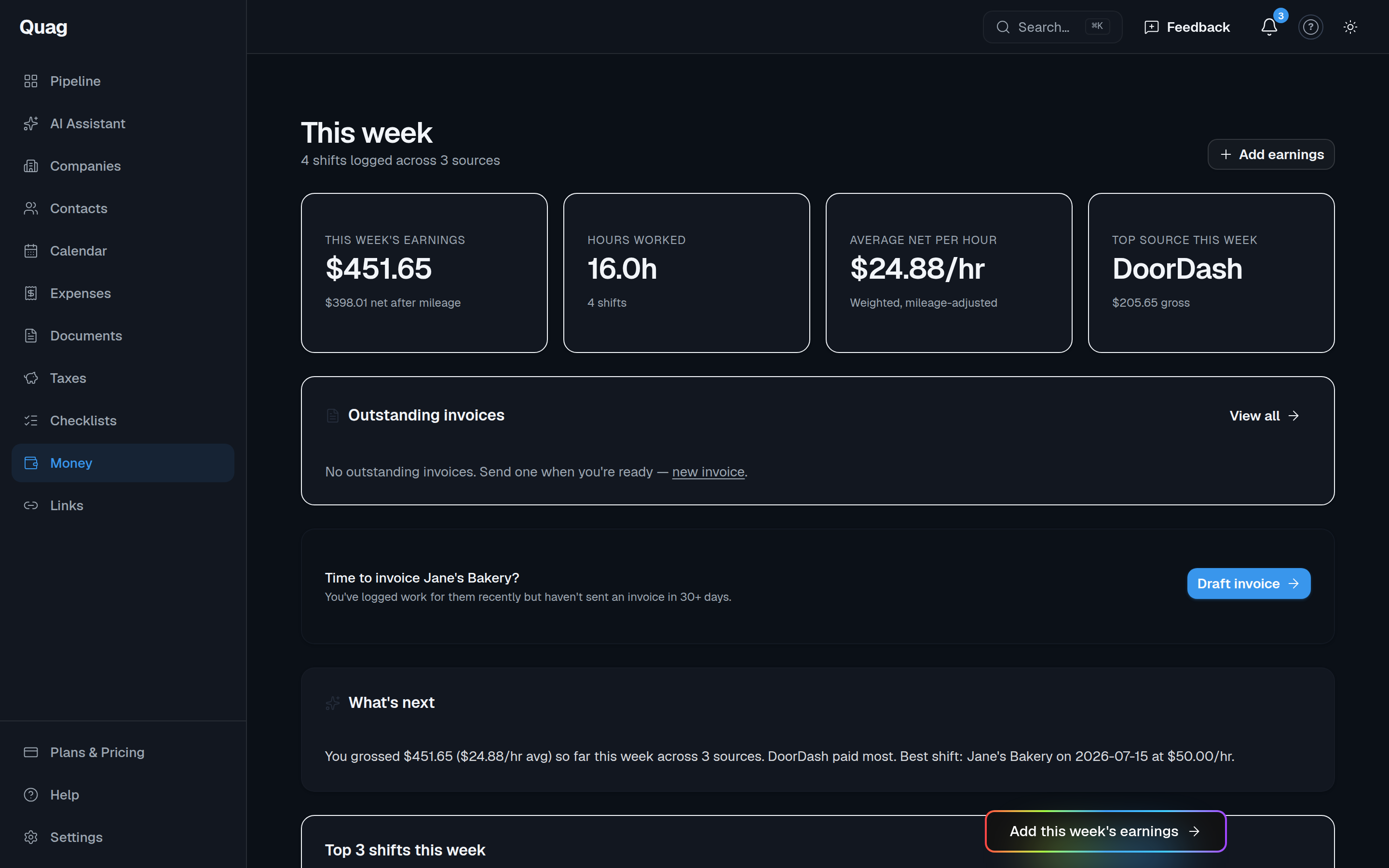Viewport: 1389px width, 868px height.
Task: Click the Companies building icon
Action: pos(31,166)
